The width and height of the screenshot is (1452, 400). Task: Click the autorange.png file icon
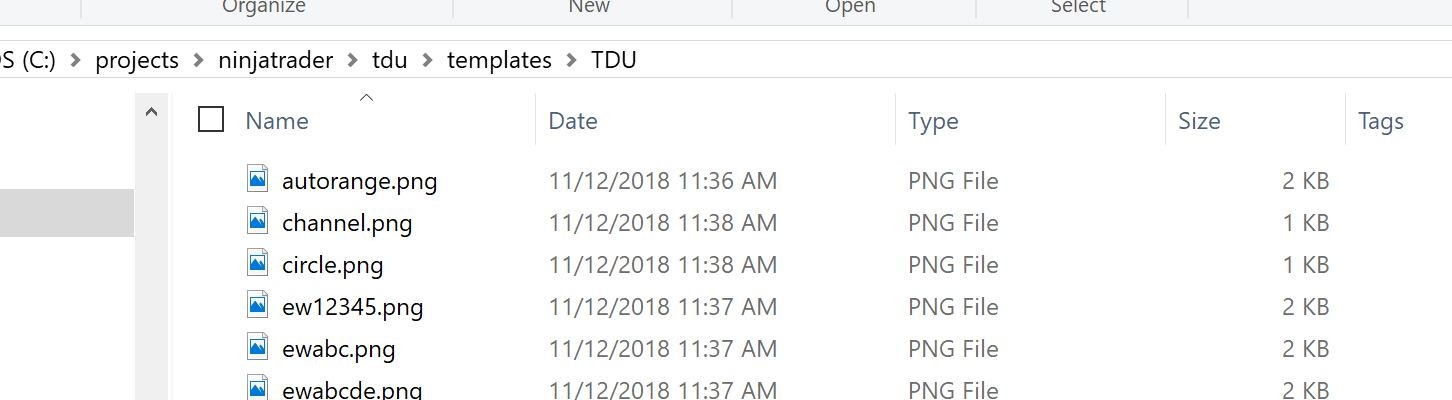pyautogui.click(x=258, y=180)
